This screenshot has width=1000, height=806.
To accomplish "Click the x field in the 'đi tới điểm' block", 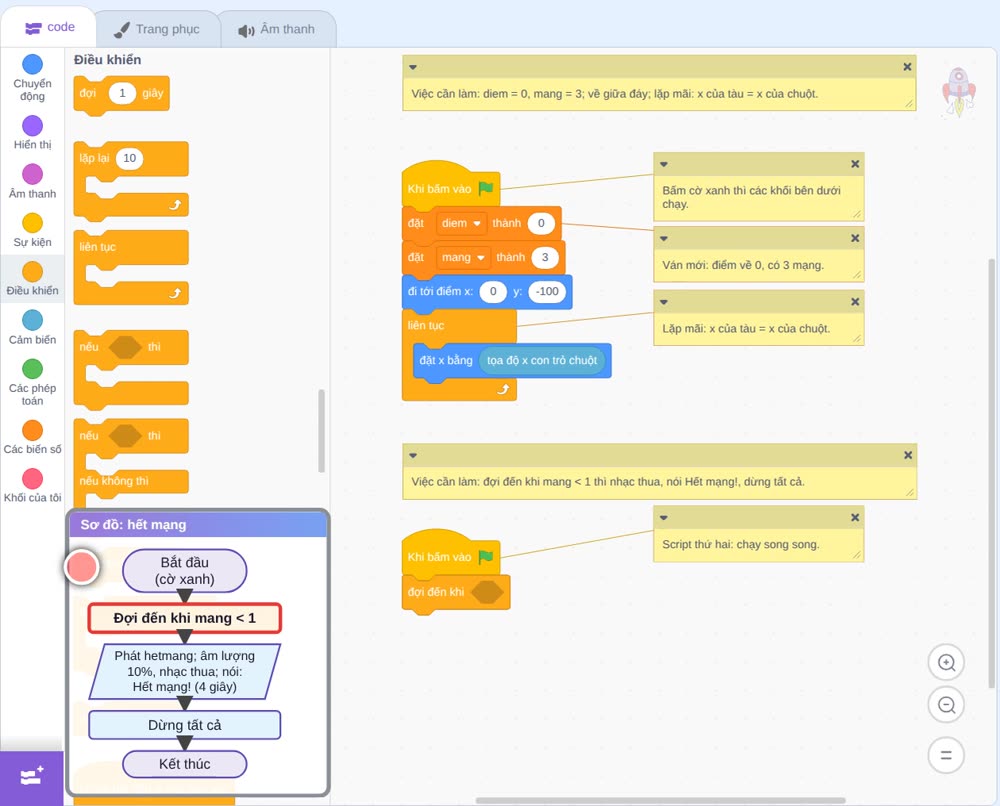I will pyautogui.click(x=493, y=292).
